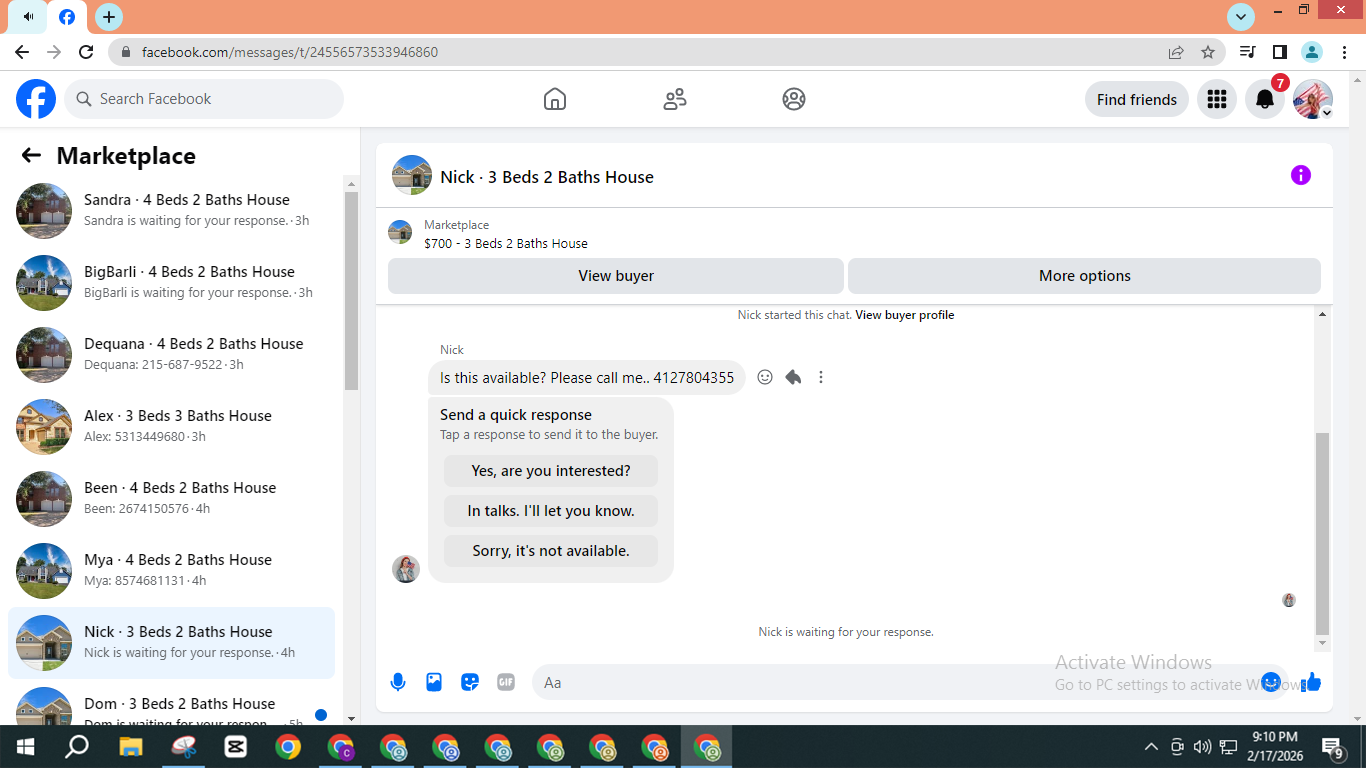Switch to the Facebook browser tab
The height and width of the screenshot is (768, 1366).
point(67,17)
